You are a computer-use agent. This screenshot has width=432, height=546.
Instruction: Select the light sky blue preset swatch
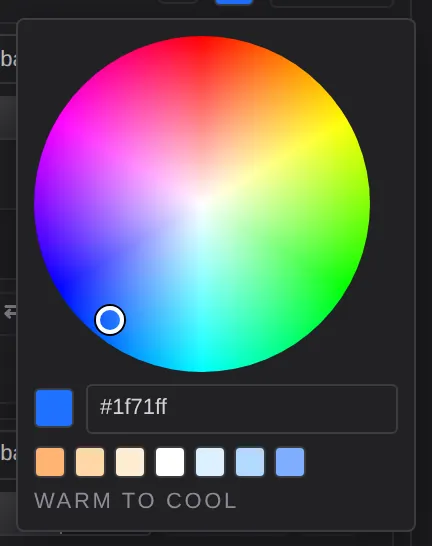coord(250,462)
